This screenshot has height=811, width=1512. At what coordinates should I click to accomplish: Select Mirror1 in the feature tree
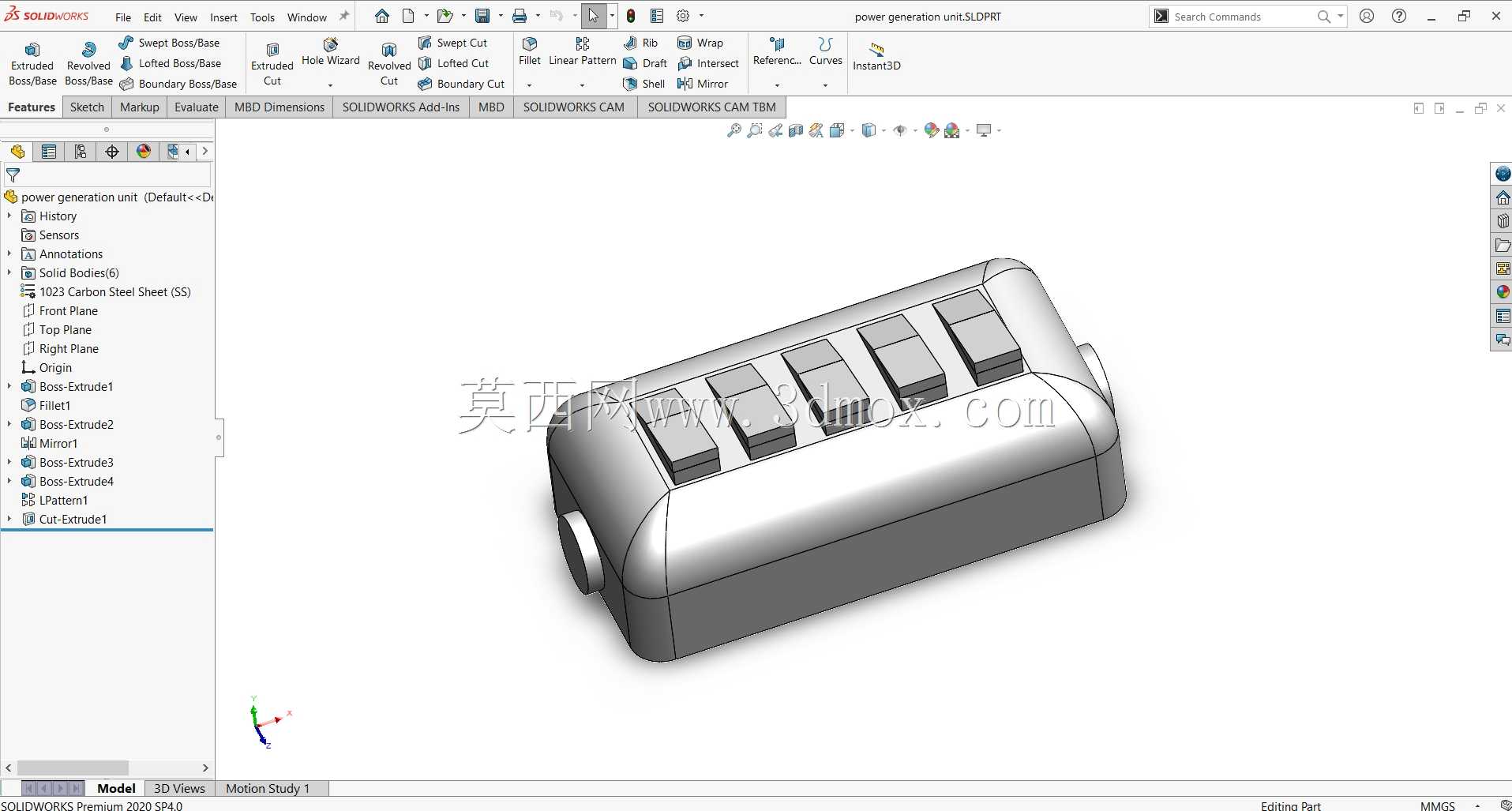coord(50,443)
